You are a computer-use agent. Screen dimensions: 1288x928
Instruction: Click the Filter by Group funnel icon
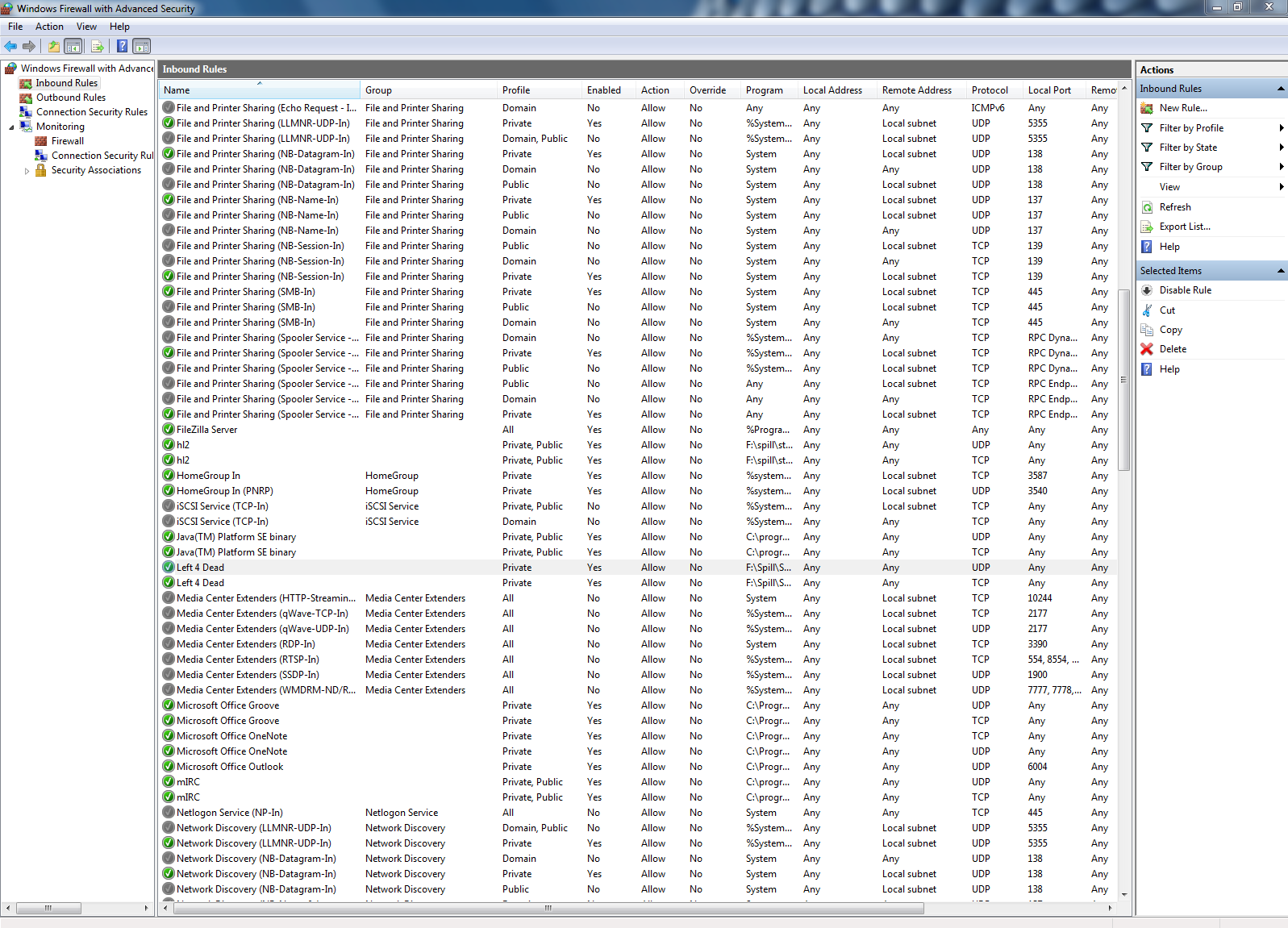(x=1147, y=167)
